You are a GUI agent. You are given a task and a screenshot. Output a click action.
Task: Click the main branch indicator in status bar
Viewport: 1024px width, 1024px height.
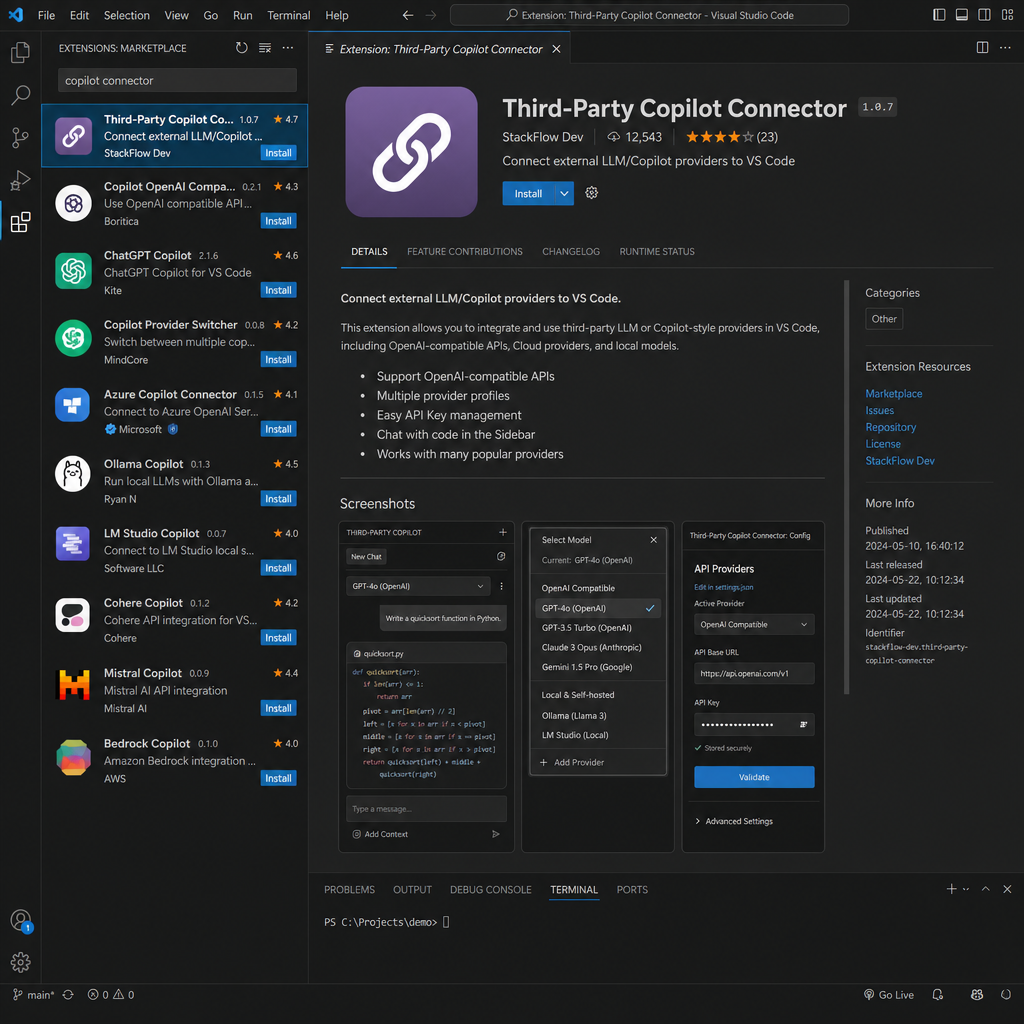[x=33, y=995]
